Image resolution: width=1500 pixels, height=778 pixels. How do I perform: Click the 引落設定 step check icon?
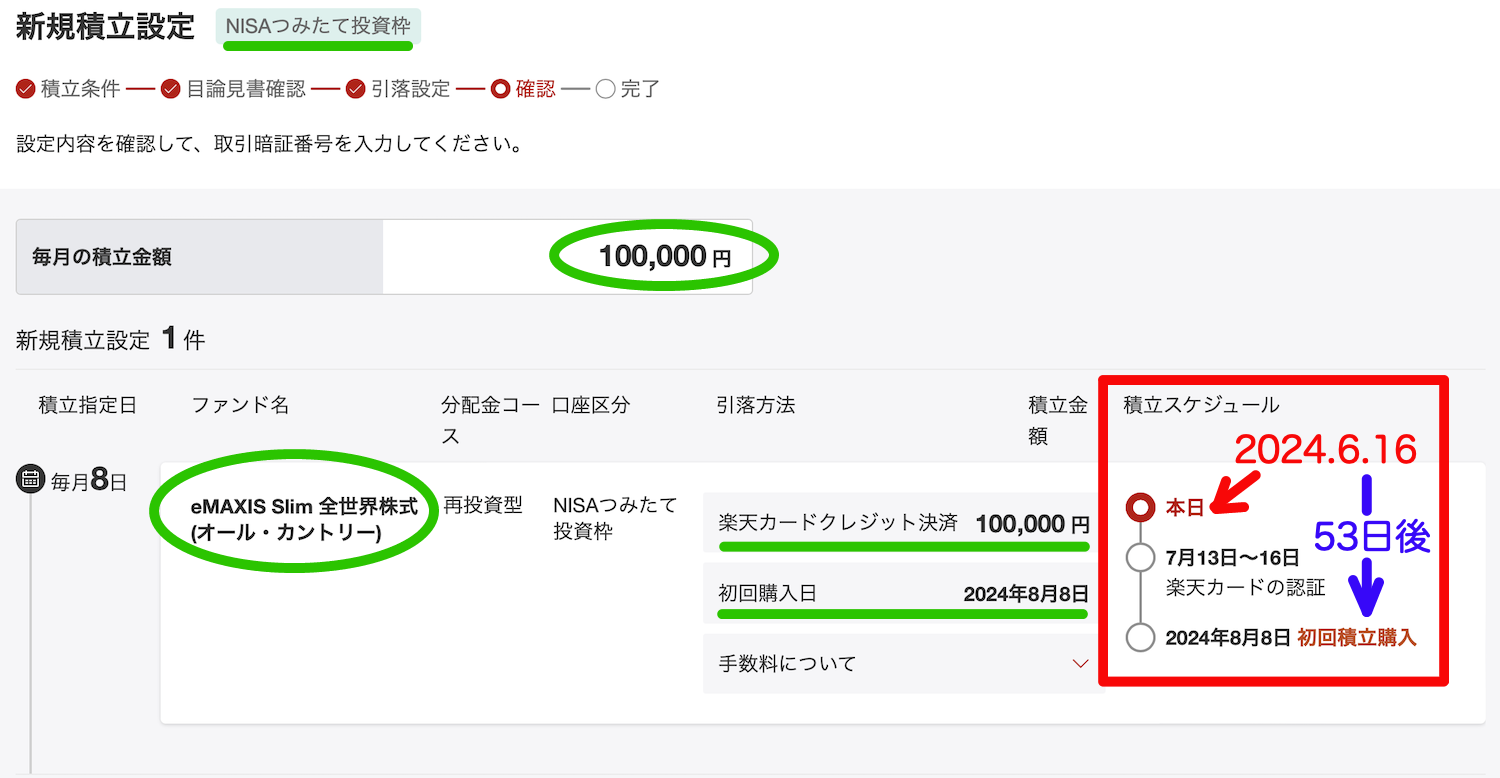point(355,89)
